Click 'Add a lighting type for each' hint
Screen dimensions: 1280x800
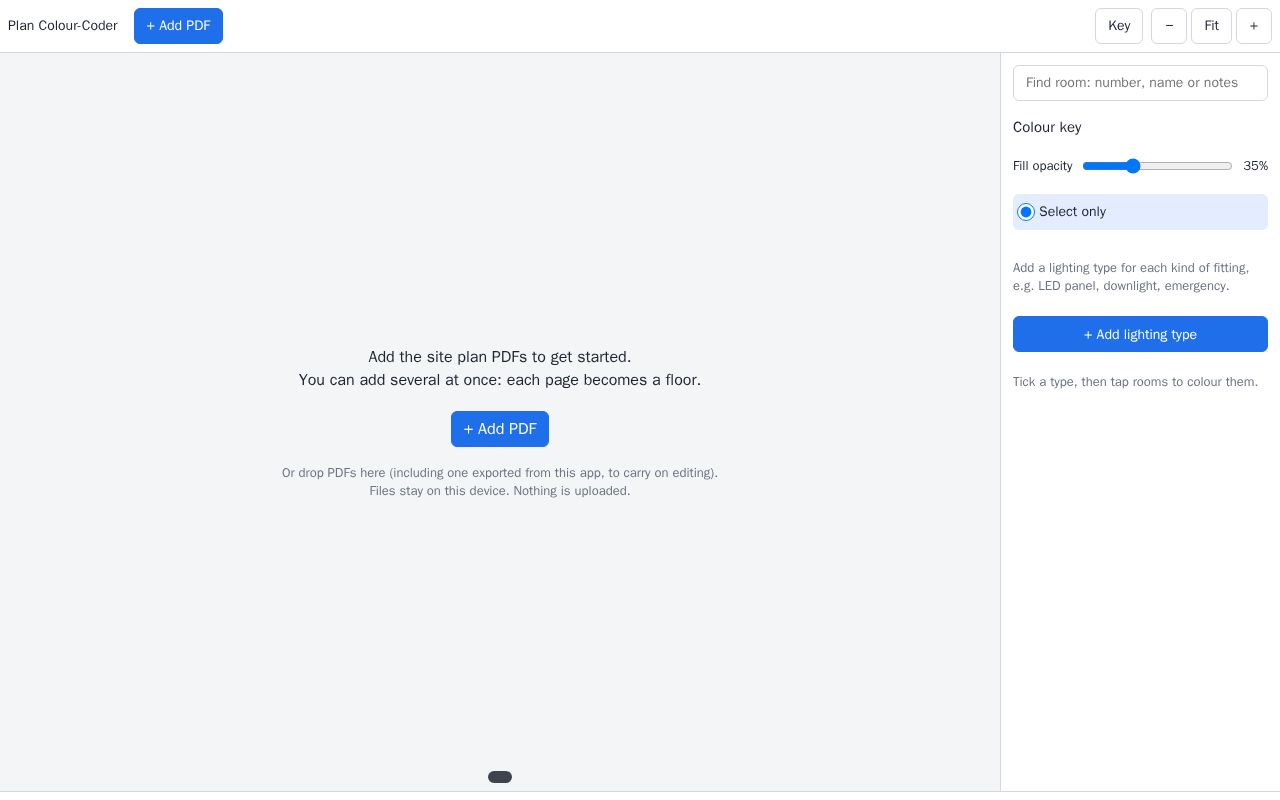pyautogui.click(x=1131, y=277)
